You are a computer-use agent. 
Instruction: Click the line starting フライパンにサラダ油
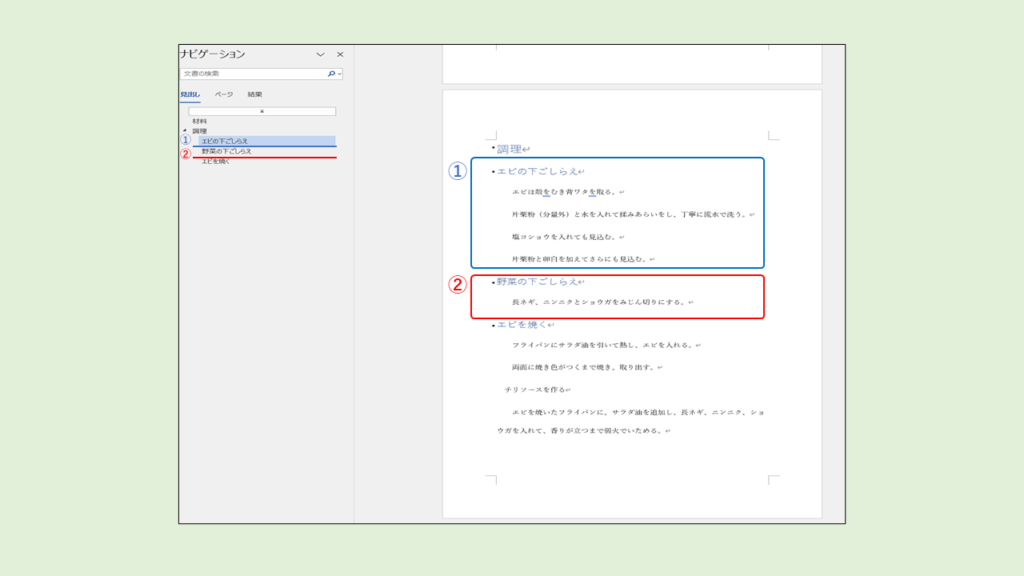pos(603,345)
